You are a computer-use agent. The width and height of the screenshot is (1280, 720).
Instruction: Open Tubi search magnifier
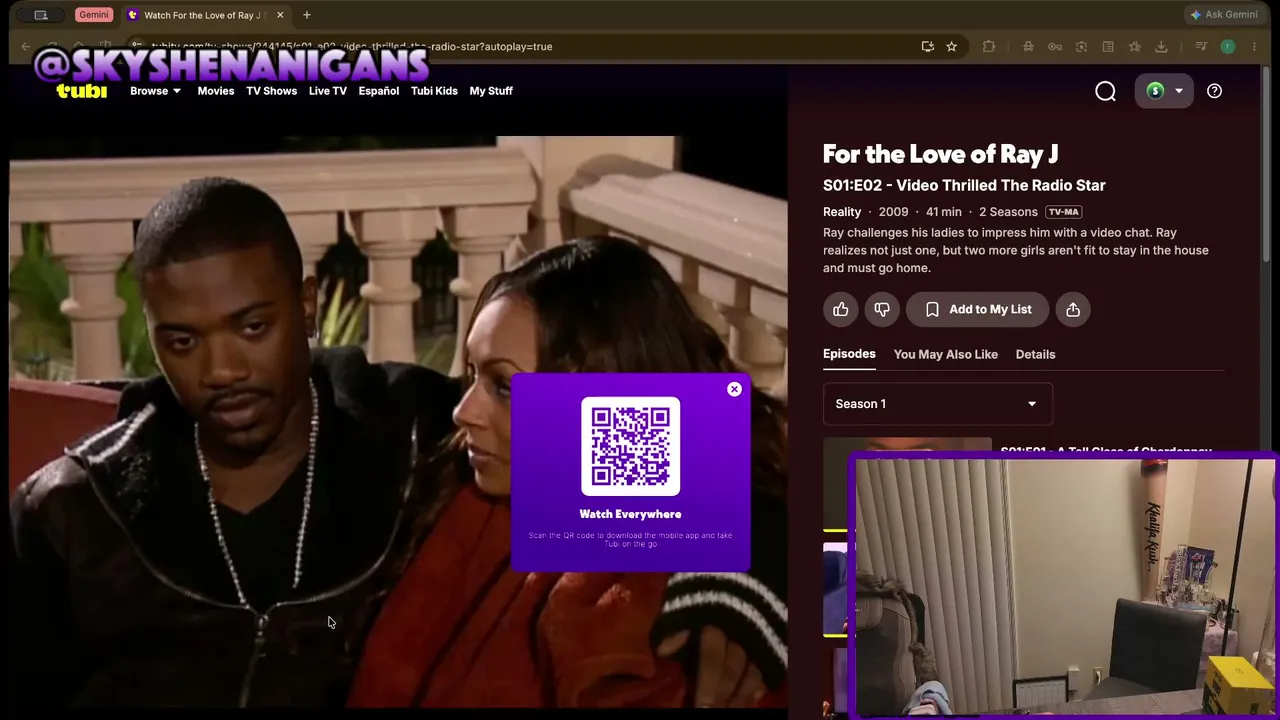(x=1105, y=91)
